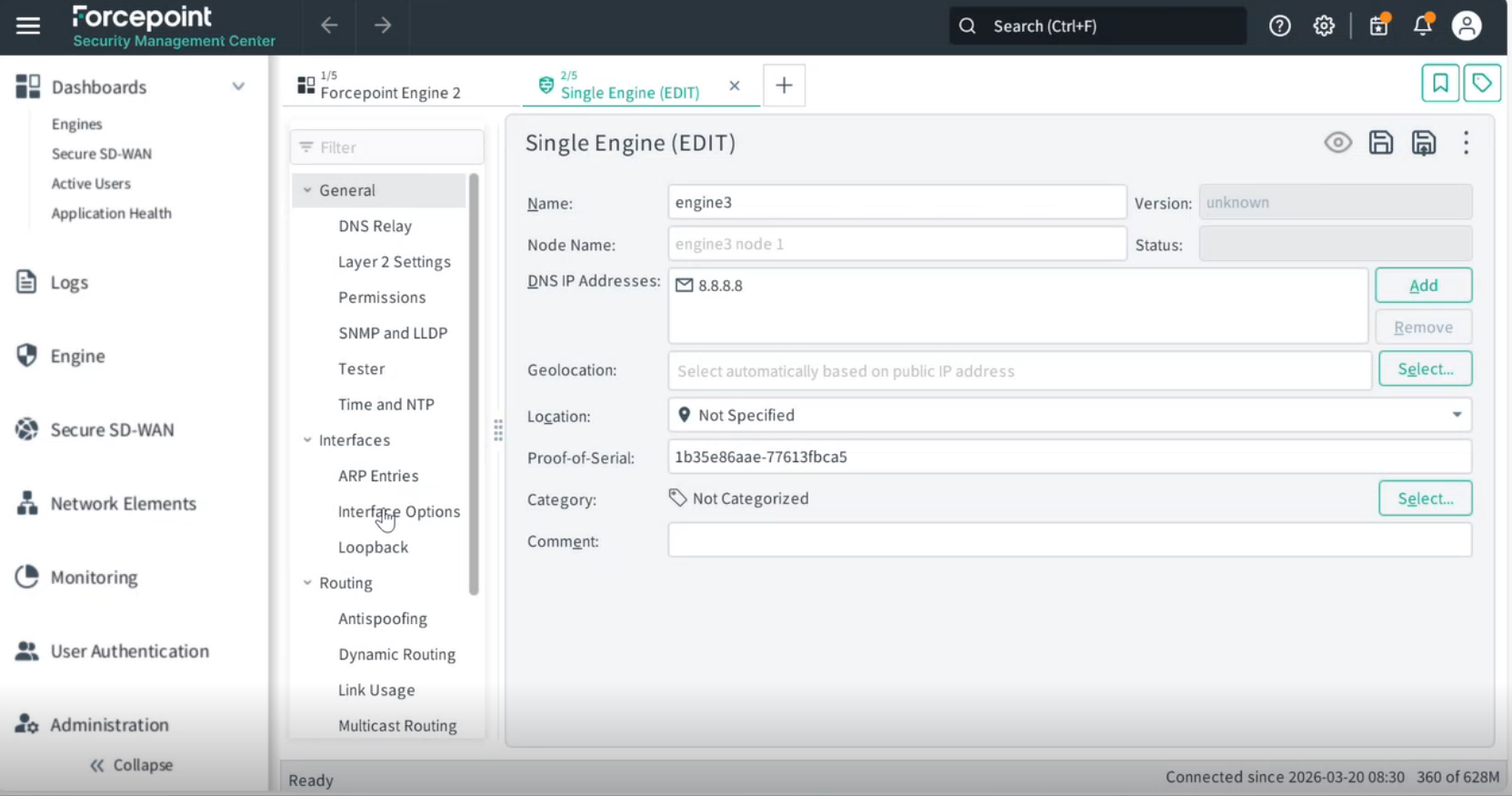Select SNMP and LLDP in the tree

tap(393, 333)
